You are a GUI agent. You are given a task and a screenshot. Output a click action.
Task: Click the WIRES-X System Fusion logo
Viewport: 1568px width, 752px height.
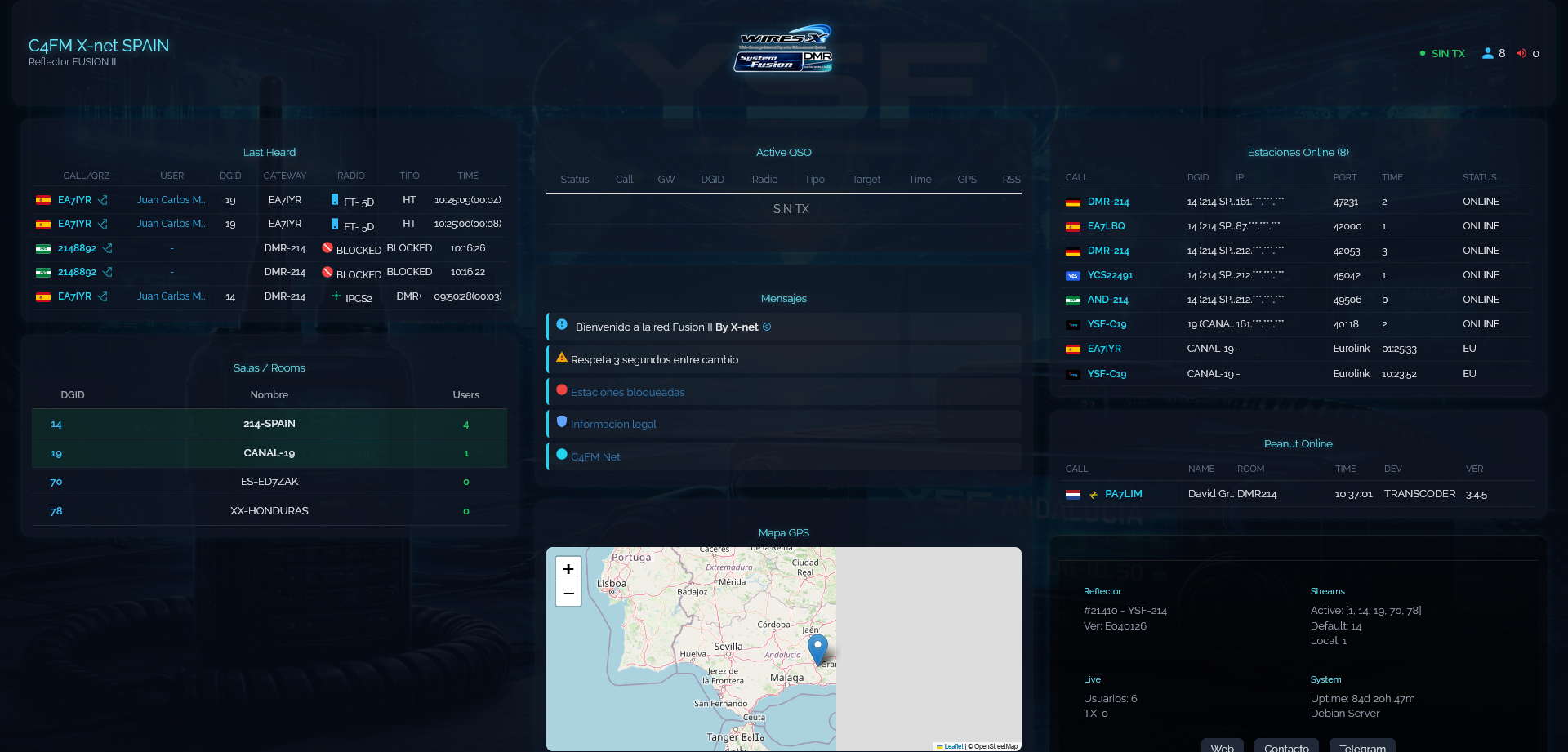pyautogui.click(x=783, y=48)
